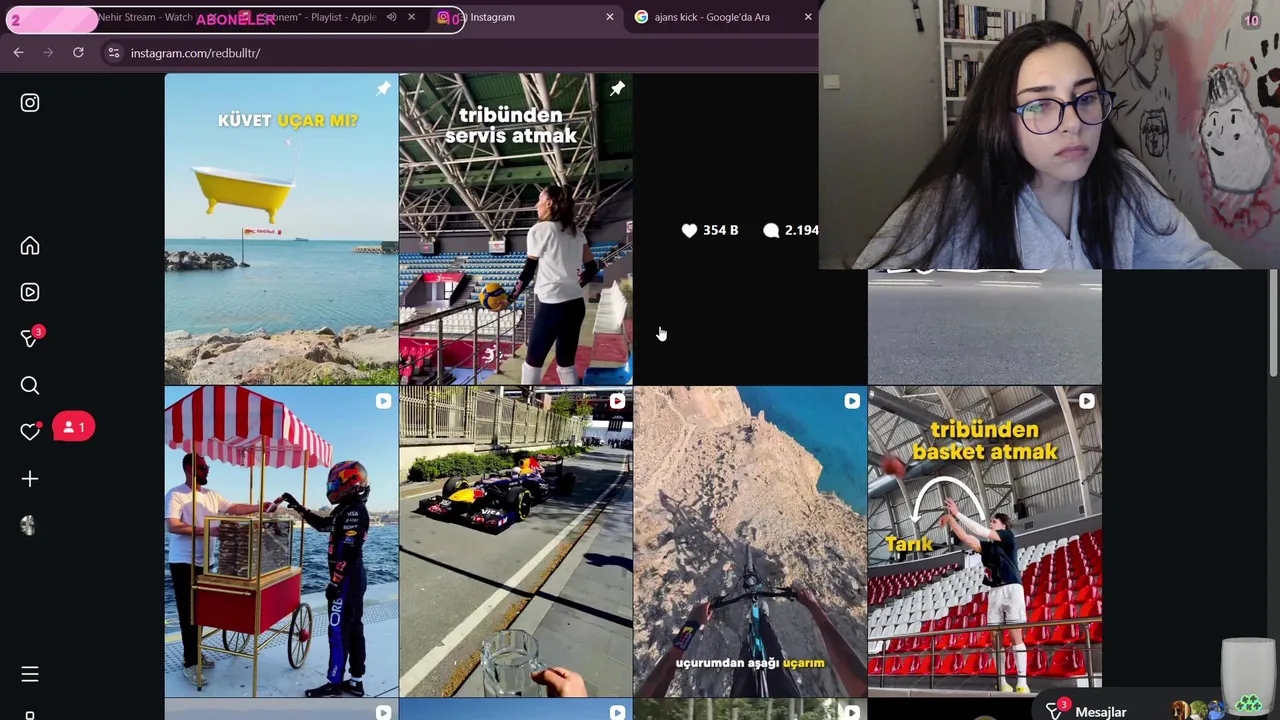This screenshot has width=1280, height=720.
Task: Click the red new follower notification bubble
Action: pyautogui.click(x=73, y=428)
